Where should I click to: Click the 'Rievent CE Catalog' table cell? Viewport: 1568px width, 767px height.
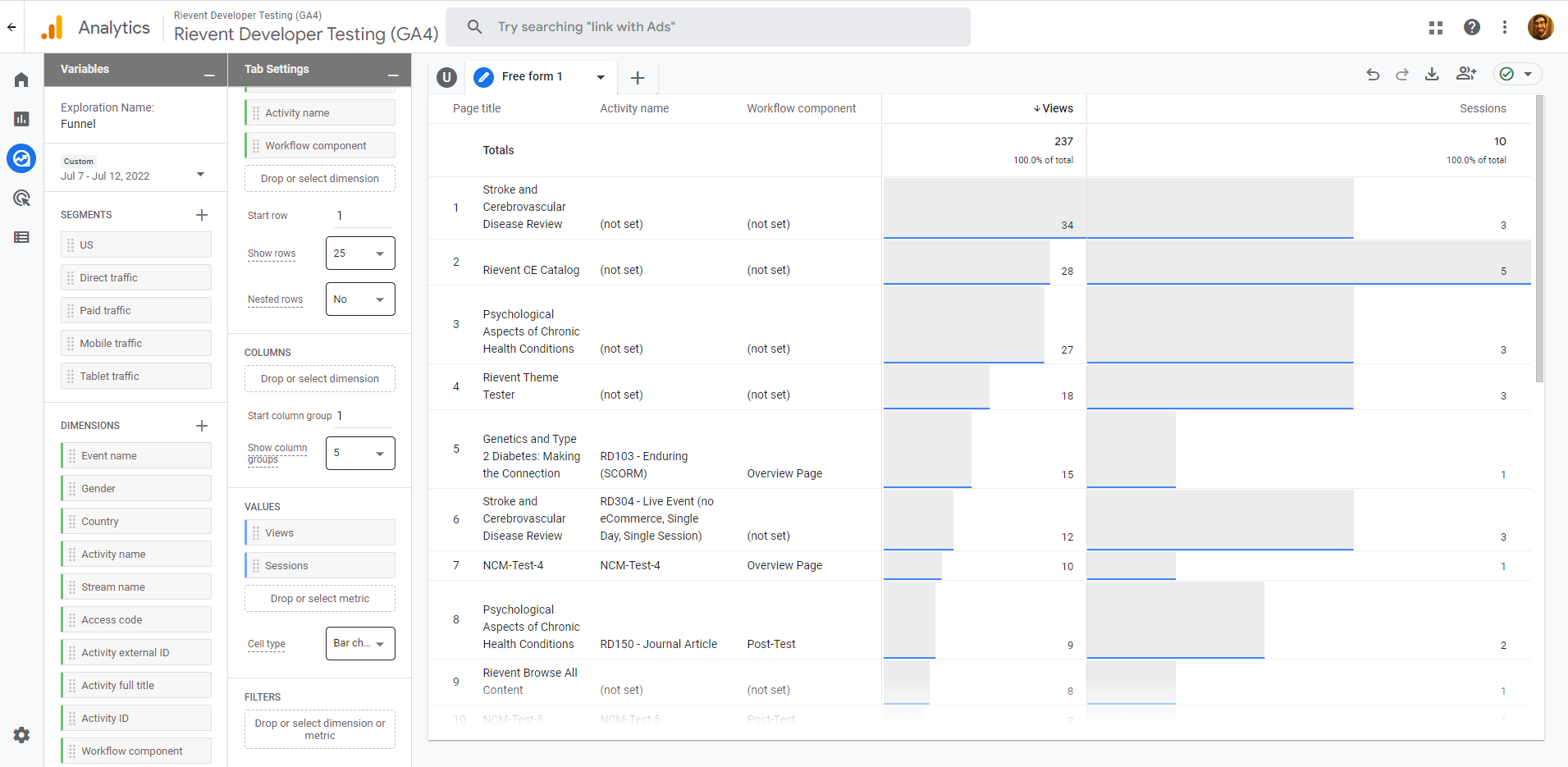point(531,270)
